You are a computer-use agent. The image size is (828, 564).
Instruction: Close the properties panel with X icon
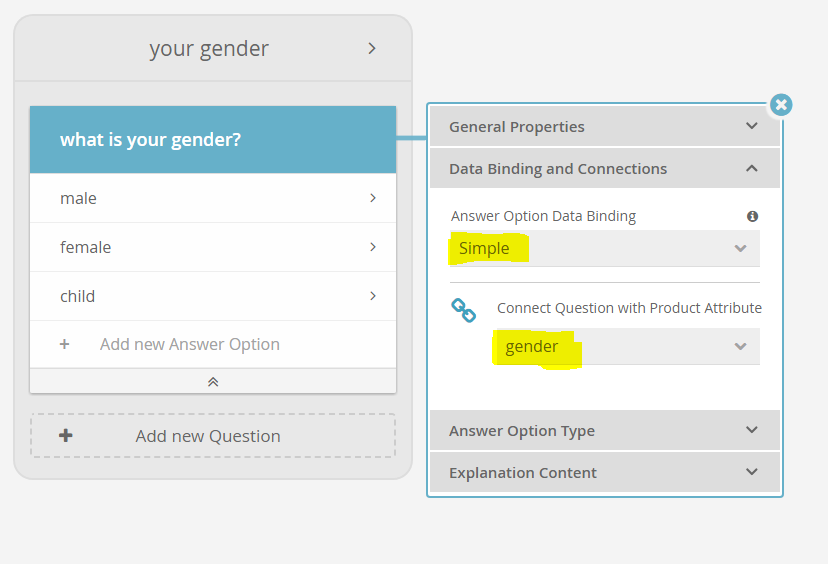pos(781,105)
